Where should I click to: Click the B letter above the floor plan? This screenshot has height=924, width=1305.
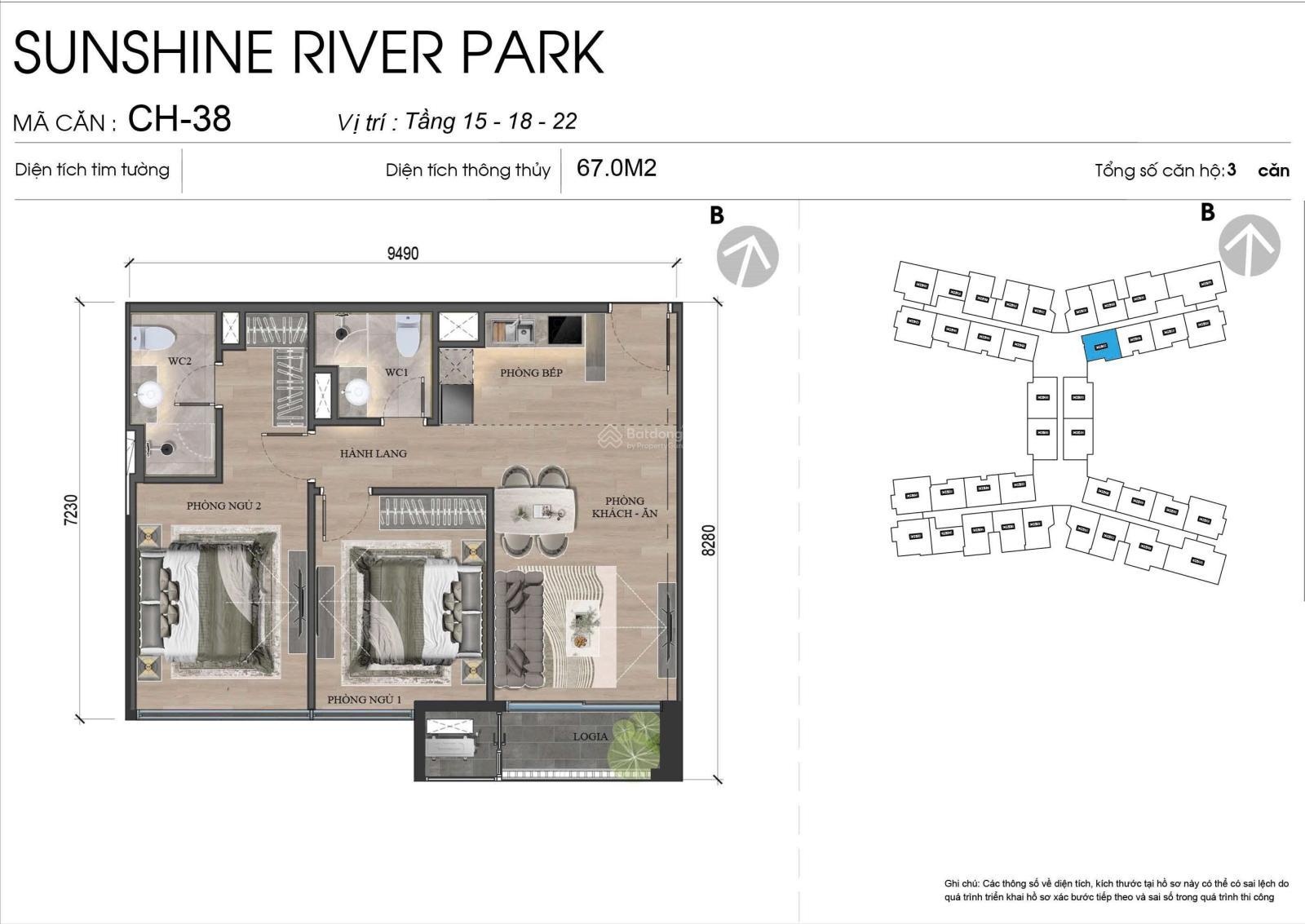tap(716, 215)
